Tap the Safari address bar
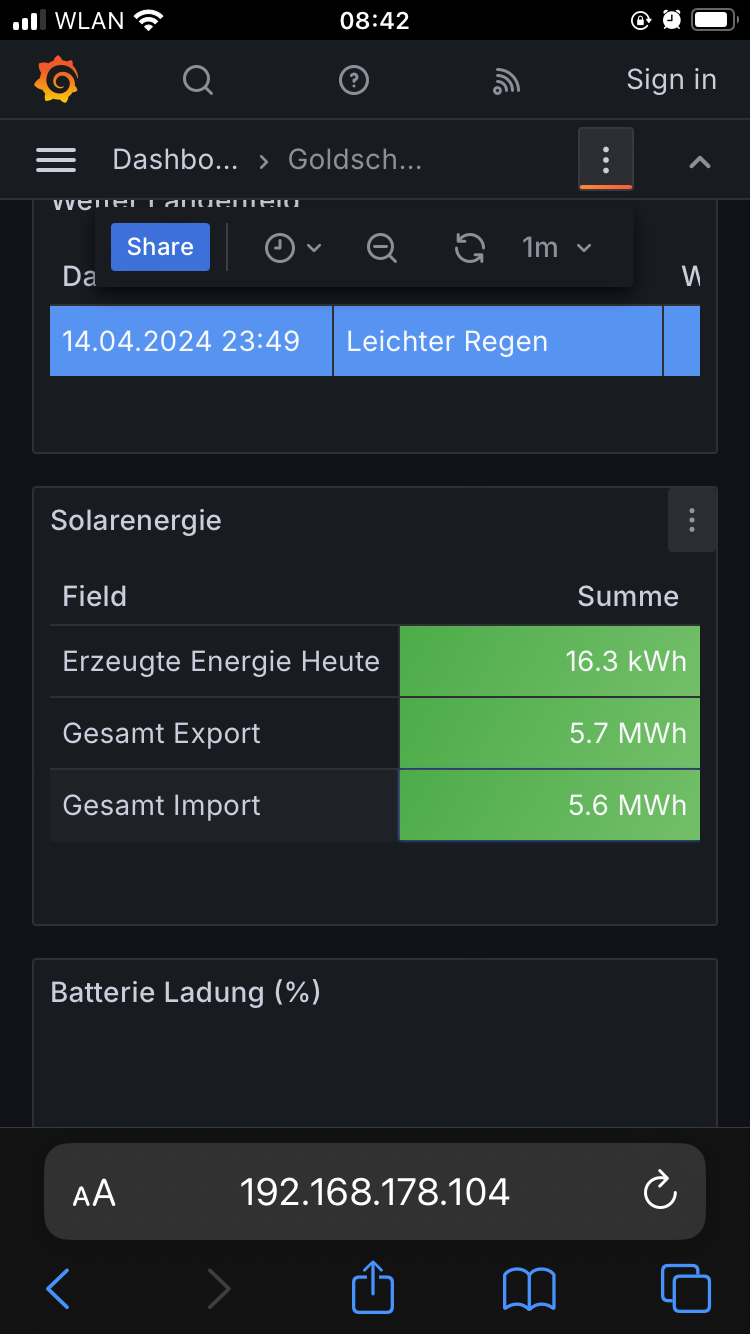750x1334 pixels. coord(374,1191)
